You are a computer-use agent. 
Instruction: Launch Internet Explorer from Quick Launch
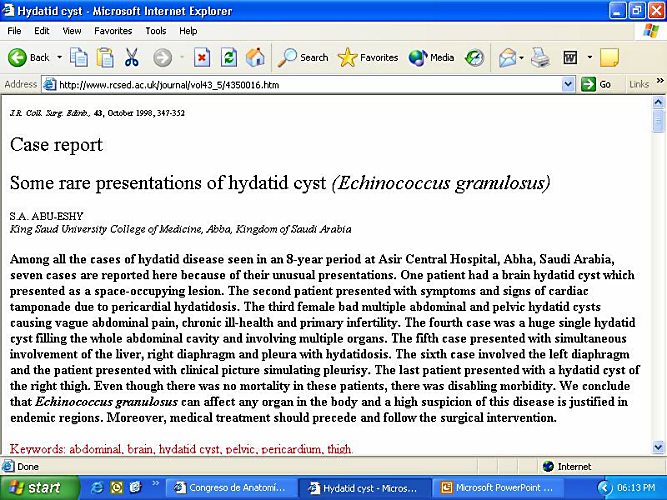tap(97, 487)
